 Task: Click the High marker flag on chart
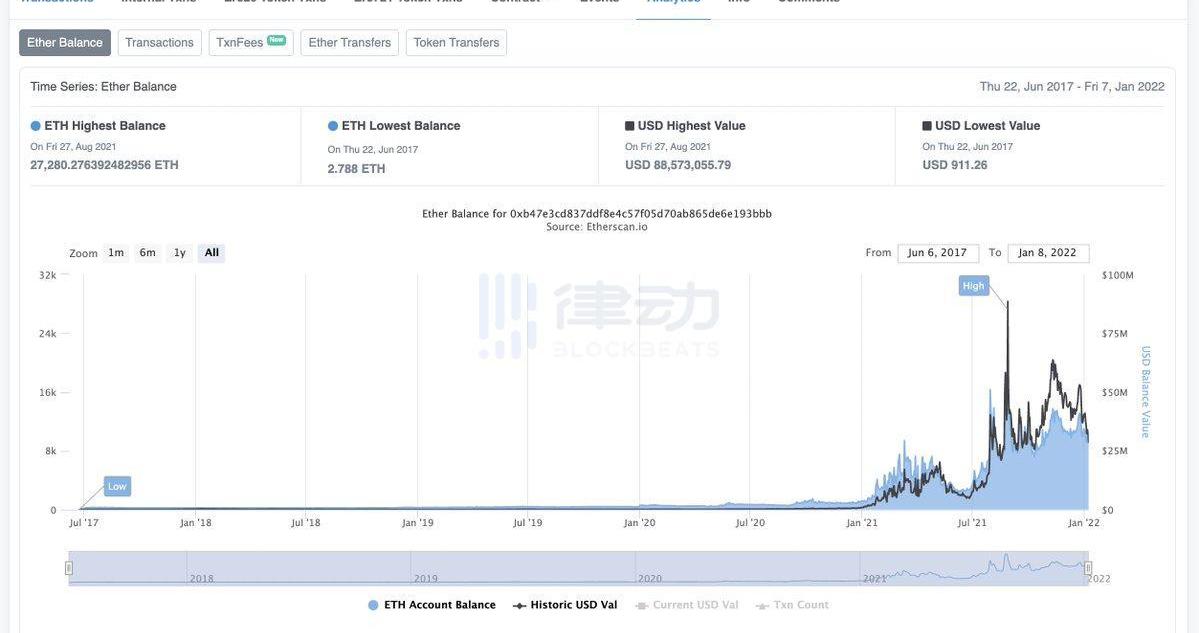point(973,286)
